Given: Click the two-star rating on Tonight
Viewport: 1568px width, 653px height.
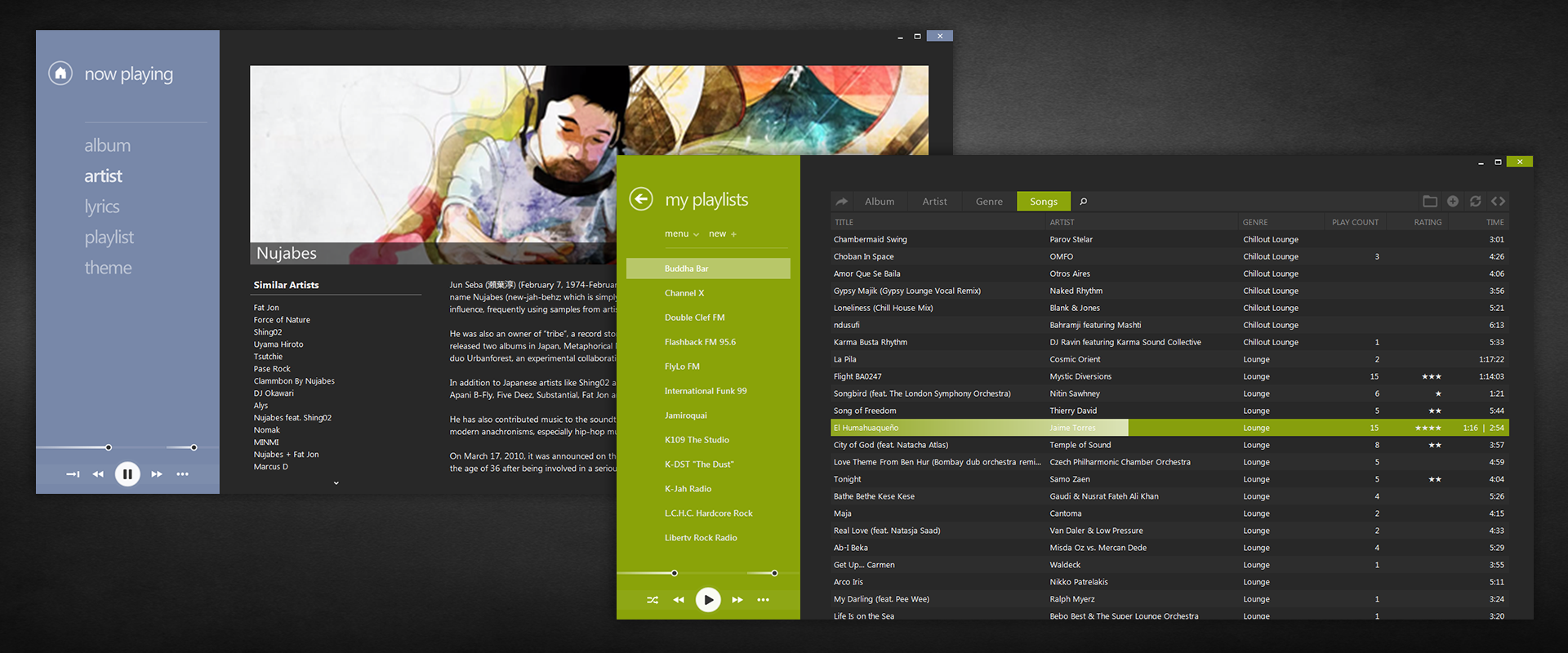Looking at the screenshot, I should (1435, 479).
